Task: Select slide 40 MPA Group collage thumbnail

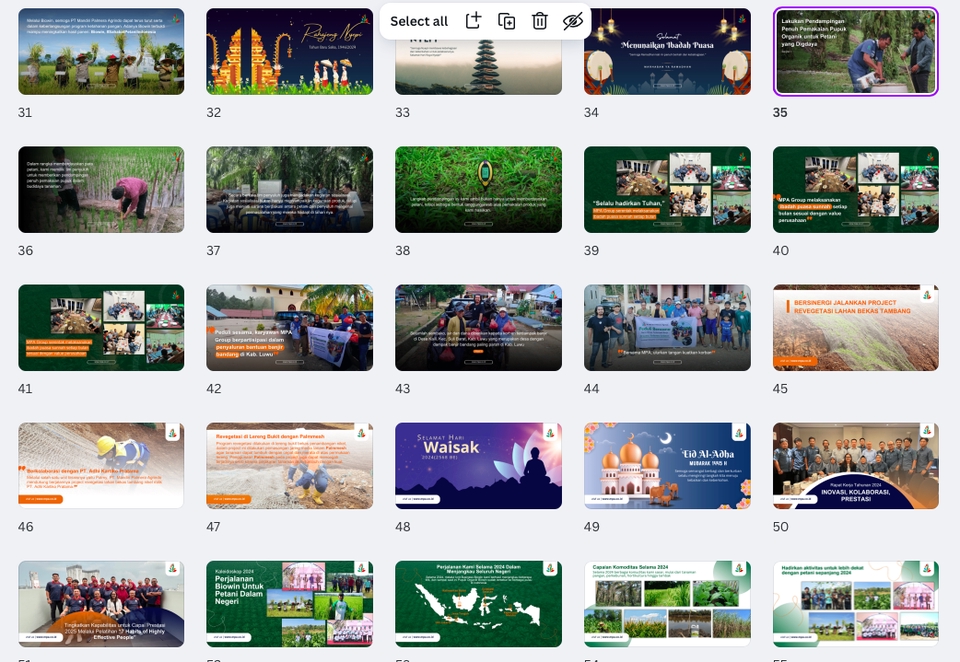Action: (x=856, y=189)
